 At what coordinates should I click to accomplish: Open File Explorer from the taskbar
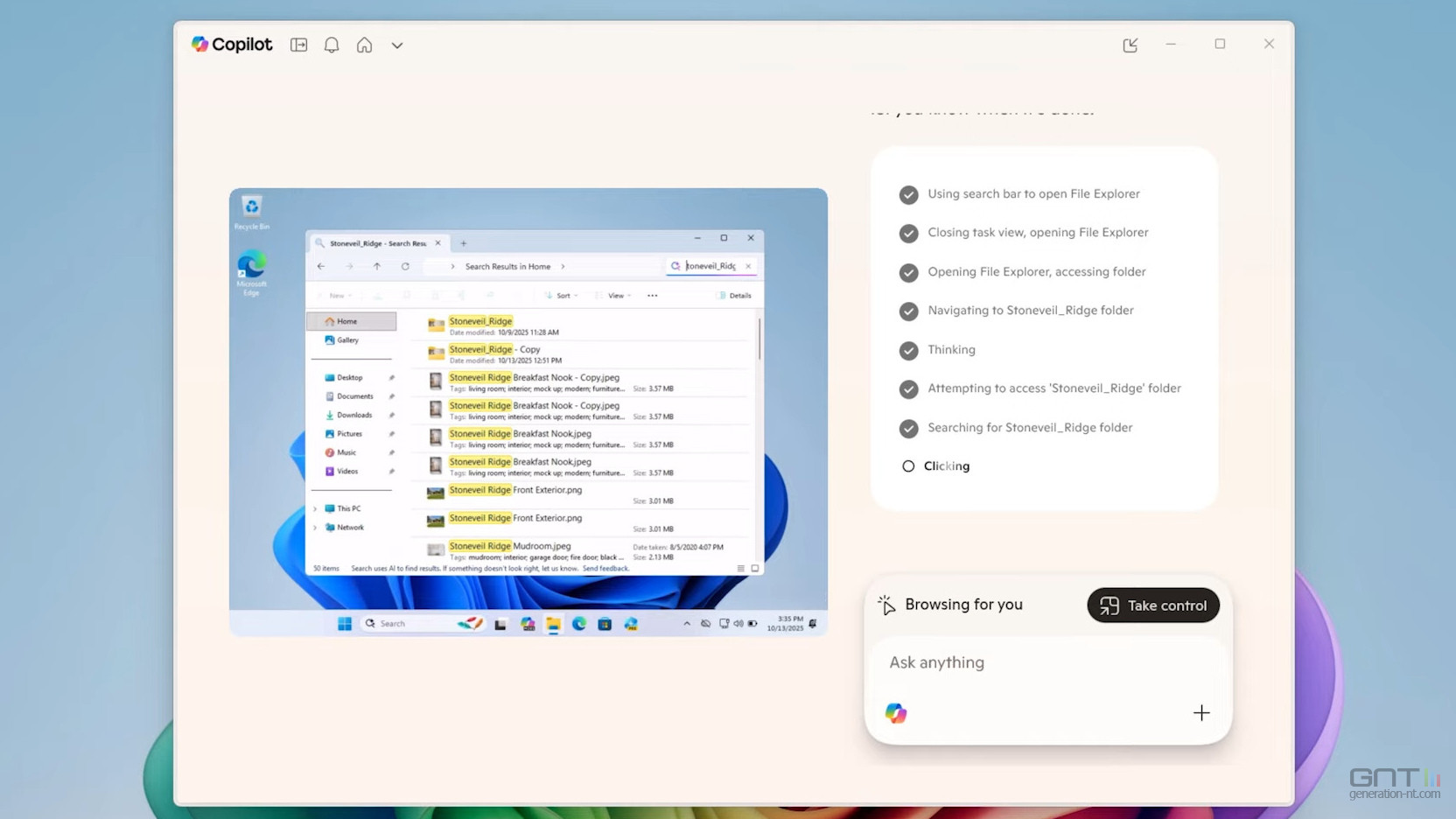(555, 623)
